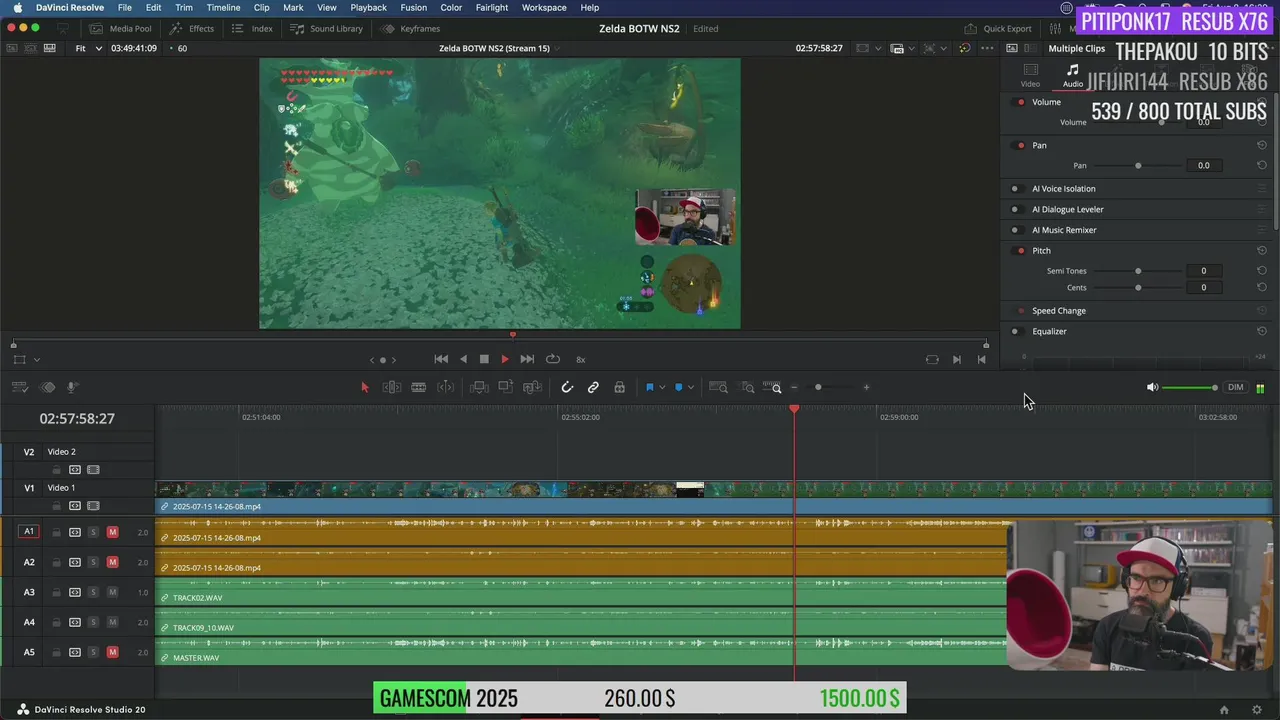This screenshot has height=720, width=1280.
Task: Click the Insert Clip icon
Action: pos(479,387)
